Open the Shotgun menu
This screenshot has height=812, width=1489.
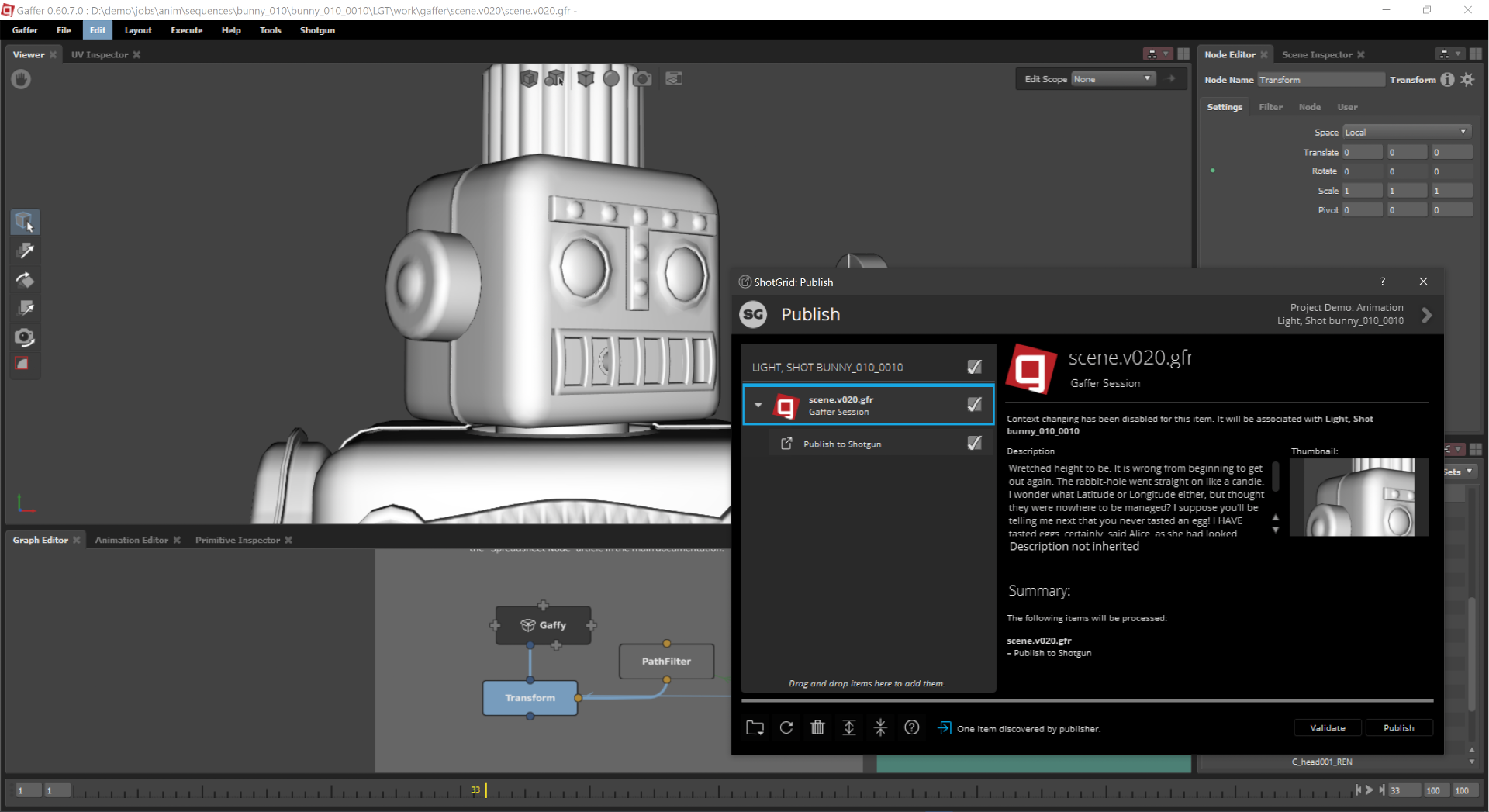click(317, 30)
